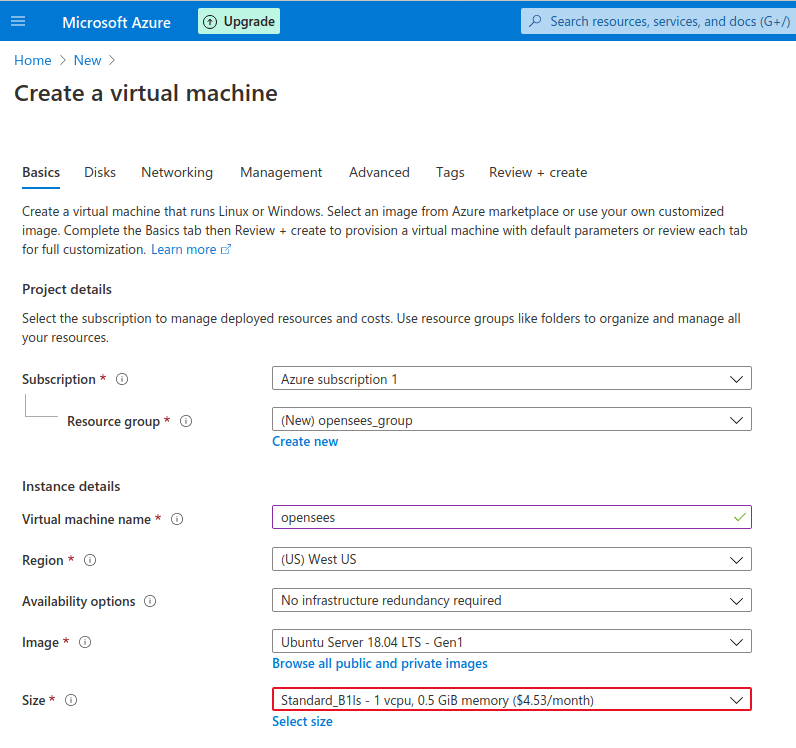Open the Resource group dropdown
The height and width of the screenshot is (748, 796).
511,420
